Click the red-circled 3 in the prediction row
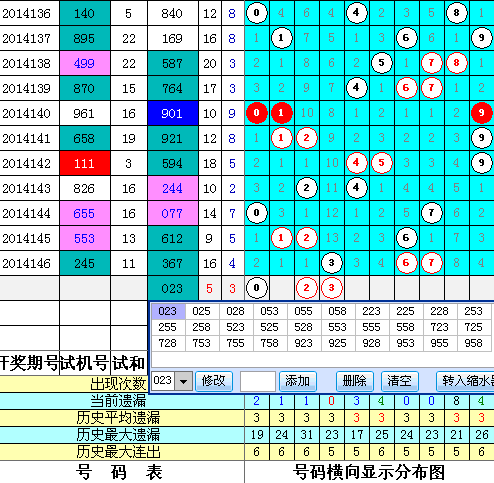Screen dimensions: 494x483 pos(331,288)
